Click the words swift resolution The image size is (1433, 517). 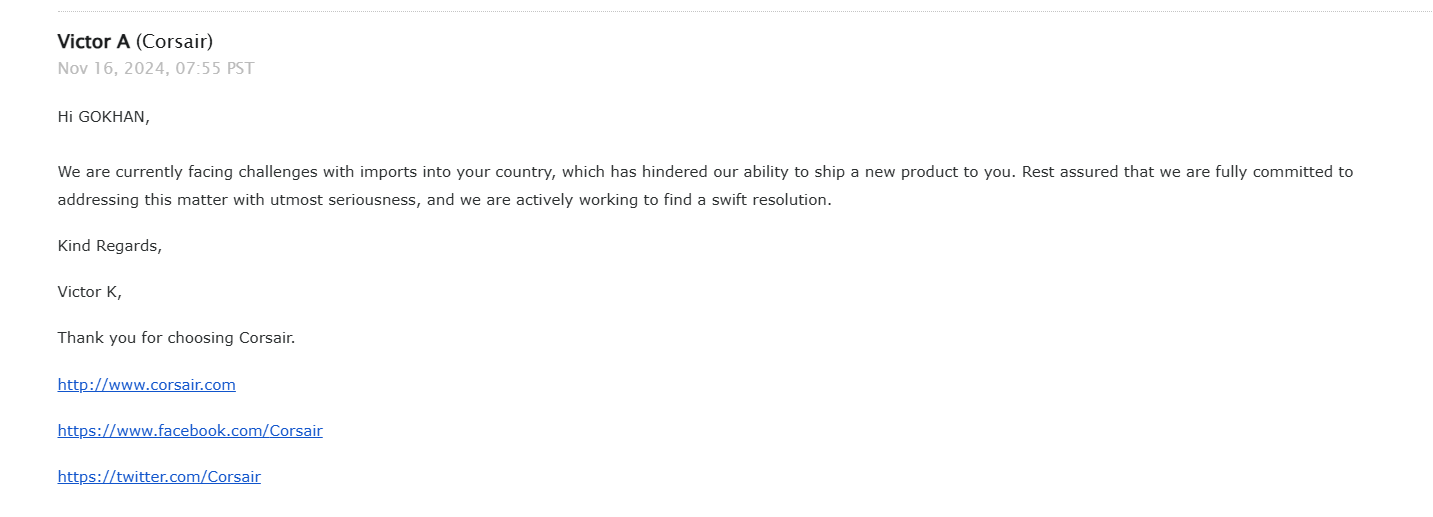point(769,199)
